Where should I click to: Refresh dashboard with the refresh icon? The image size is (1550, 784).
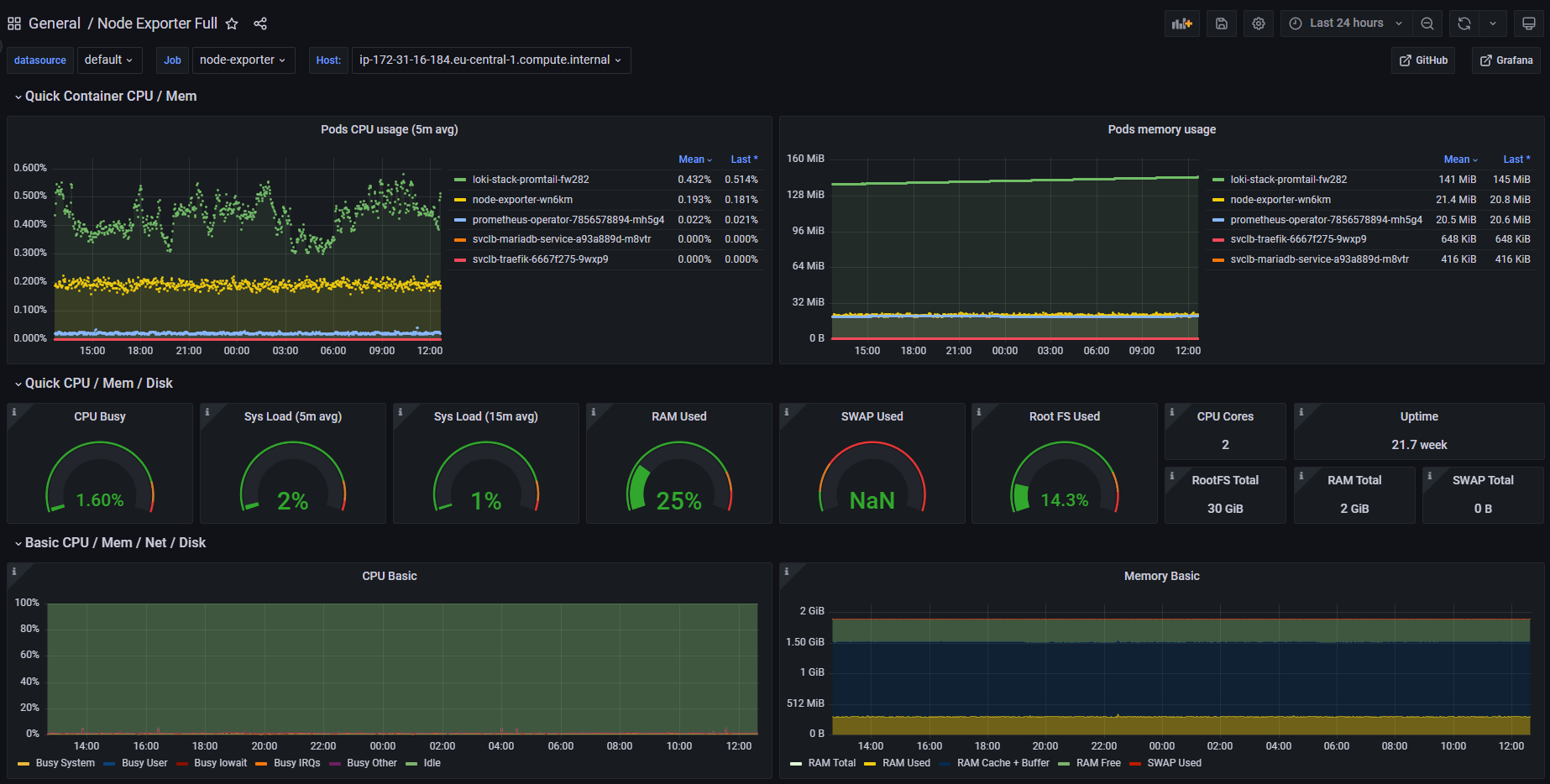point(1464,24)
